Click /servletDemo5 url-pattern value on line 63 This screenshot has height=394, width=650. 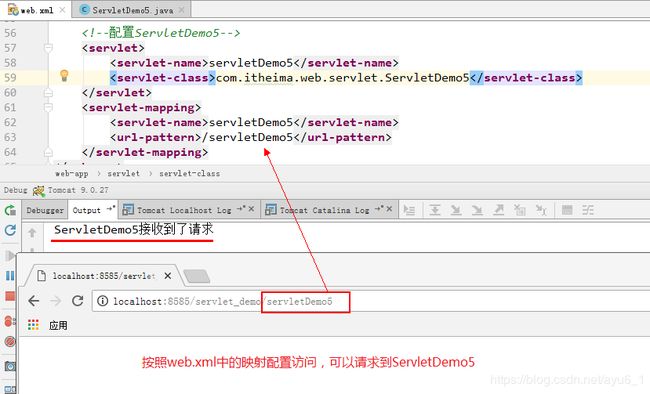pos(247,137)
